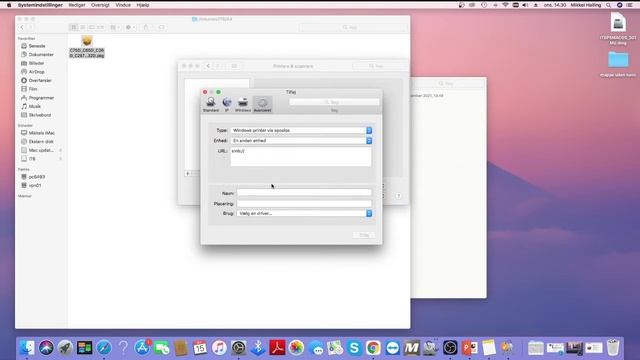Open the Rediger menu
The width and height of the screenshot is (640, 360).
pyautogui.click(x=77, y=5)
